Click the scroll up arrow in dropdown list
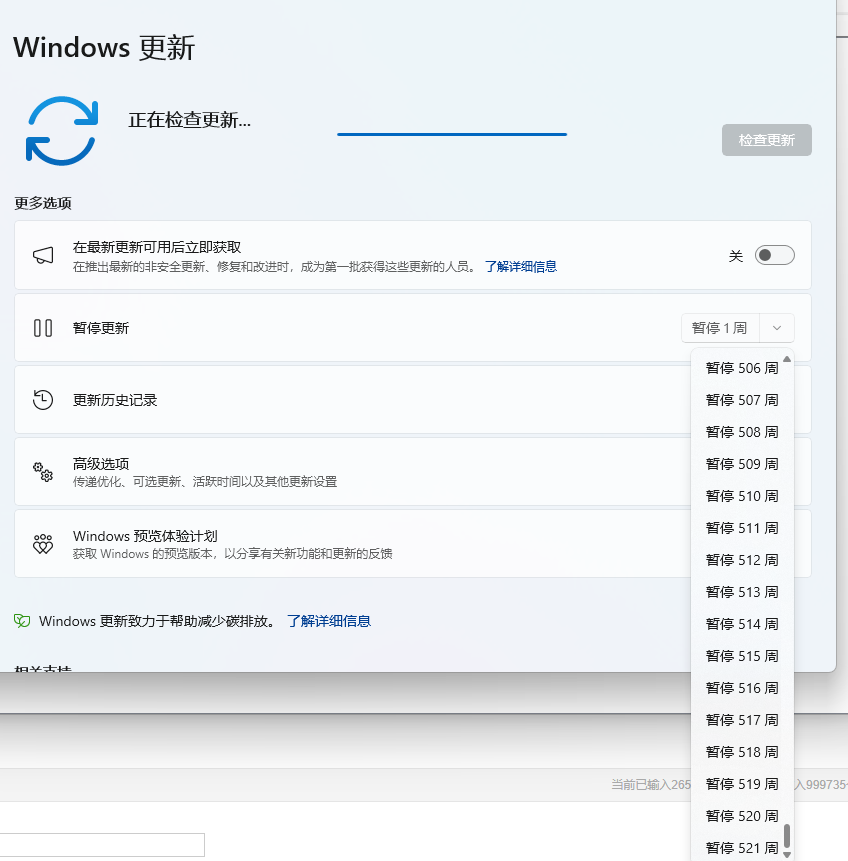Image resolution: width=848 pixels, height=861 pixels. click(x=787, y=359)
